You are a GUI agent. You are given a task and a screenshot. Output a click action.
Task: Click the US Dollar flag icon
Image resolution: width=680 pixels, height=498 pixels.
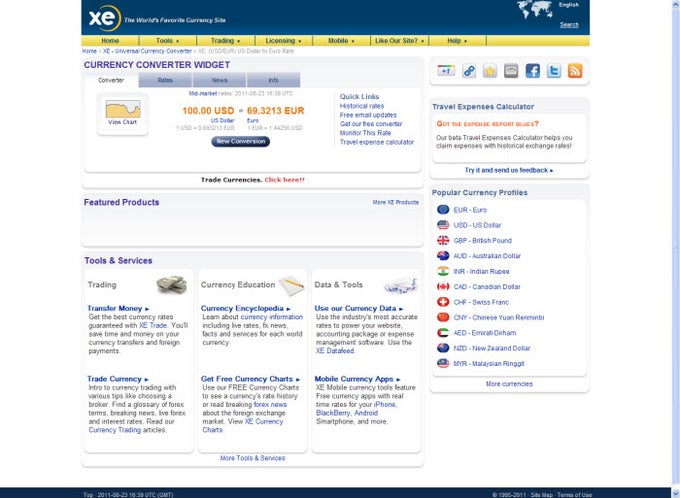443,225
